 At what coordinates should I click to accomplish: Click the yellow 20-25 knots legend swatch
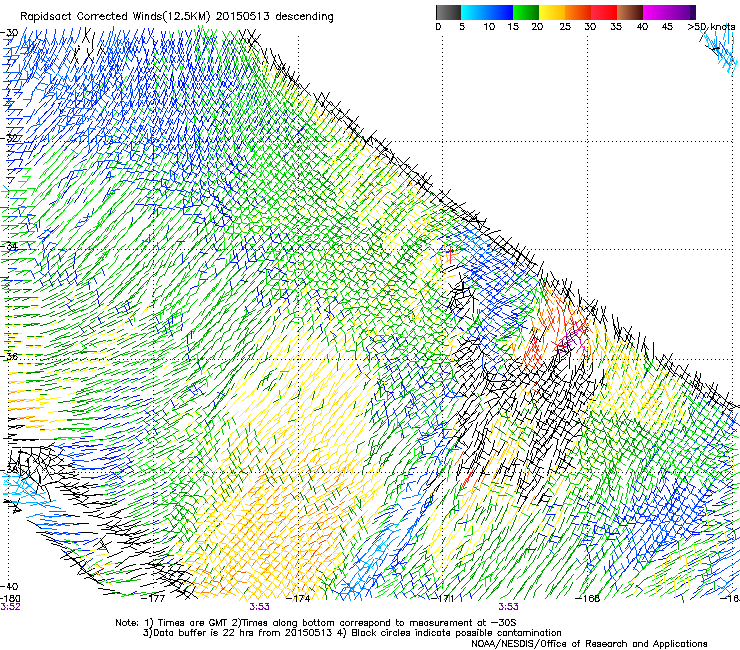point(552,12)
